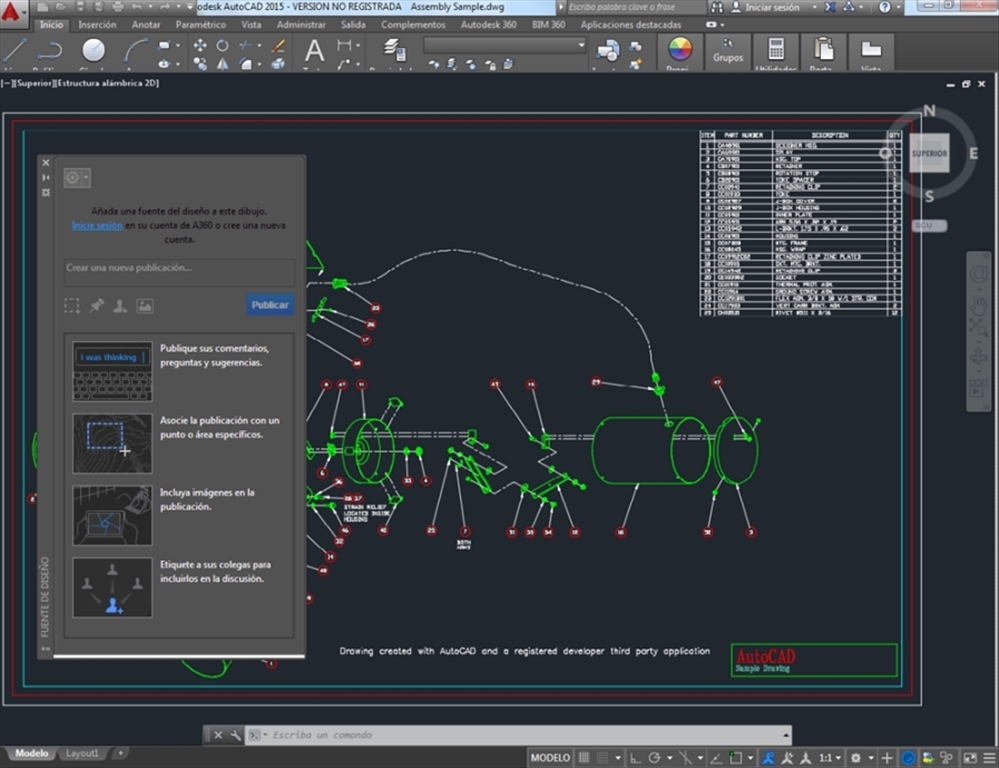The image size is (999, 768).
Task: Select the Line tool in the ribbon
Action: pos(15,50)
